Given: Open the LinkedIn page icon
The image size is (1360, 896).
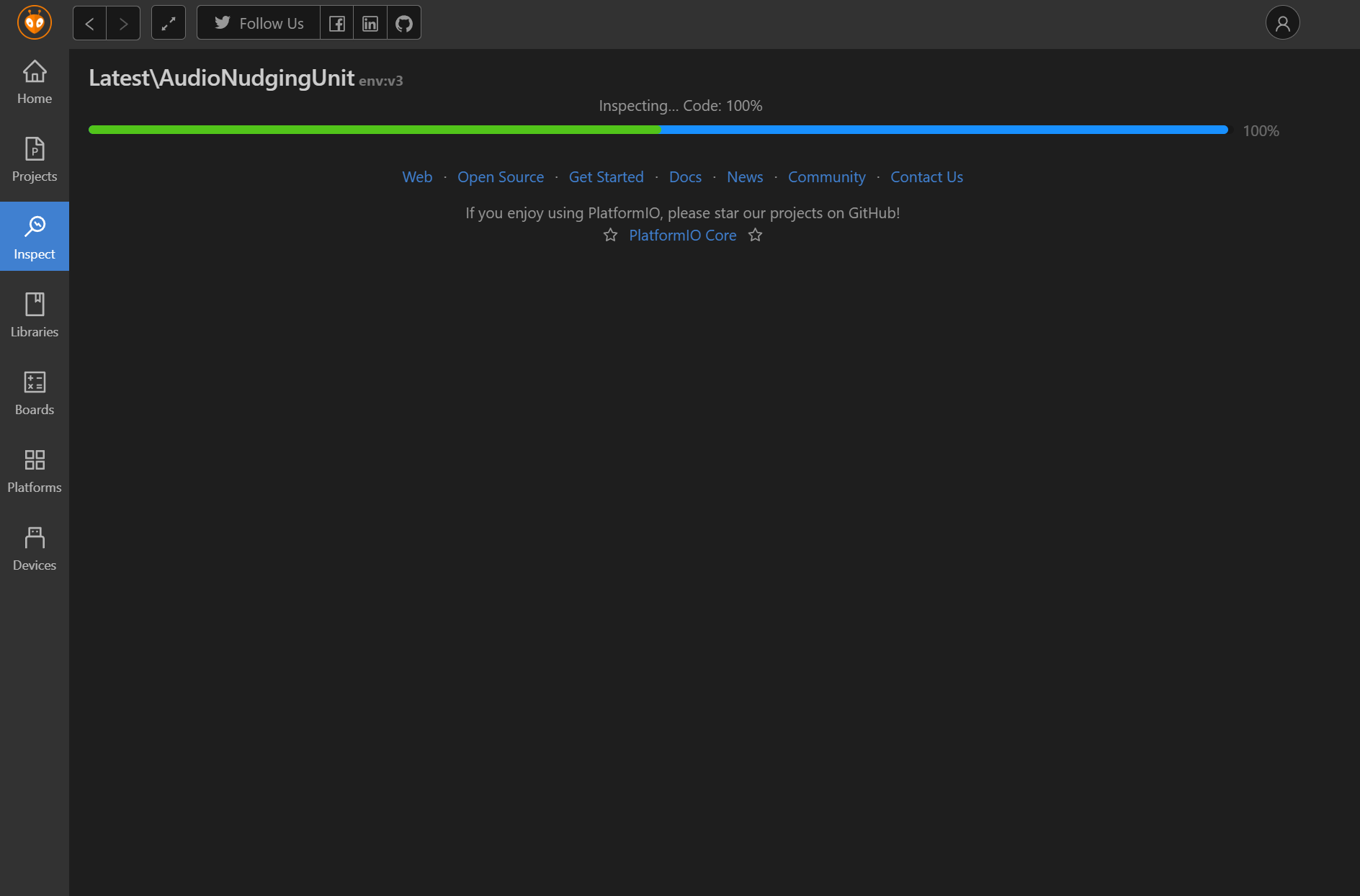Looking at the screenshot, I should coord(370,23).
